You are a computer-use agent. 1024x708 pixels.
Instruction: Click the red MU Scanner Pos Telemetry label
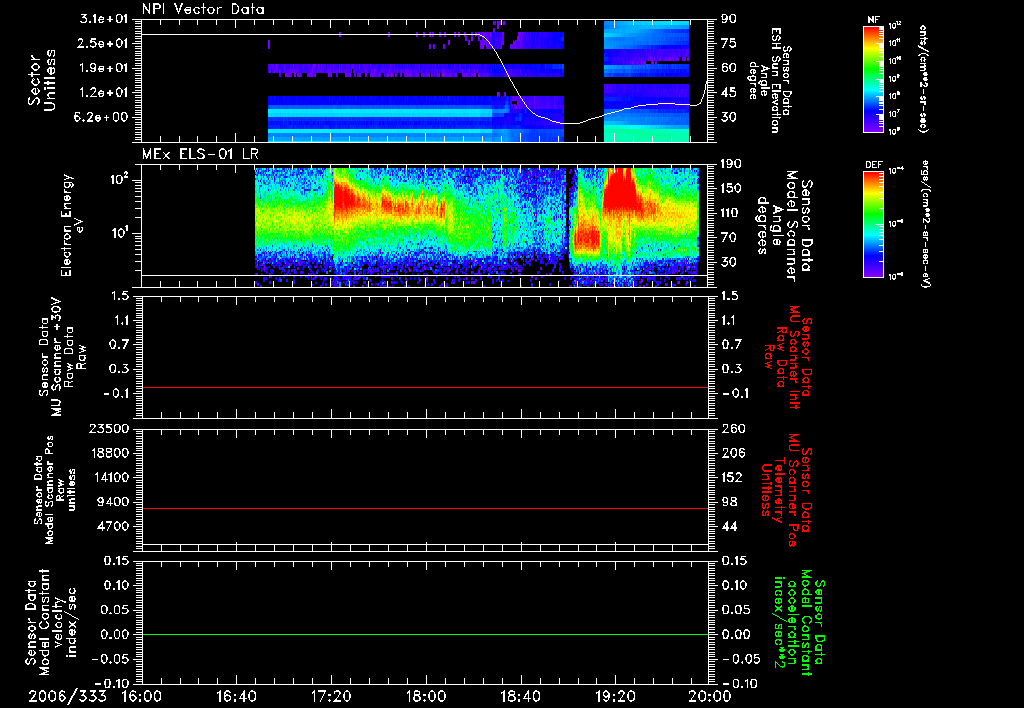[786, 490]
